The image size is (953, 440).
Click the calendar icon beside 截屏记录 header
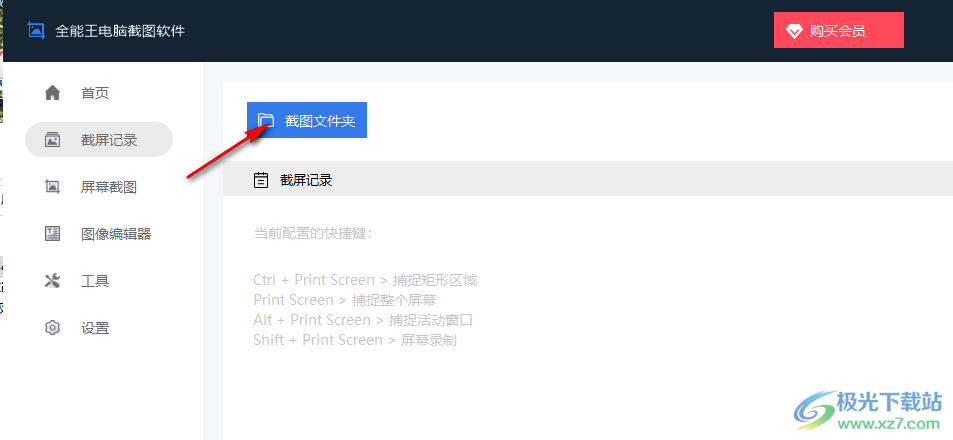coord(261,180)
